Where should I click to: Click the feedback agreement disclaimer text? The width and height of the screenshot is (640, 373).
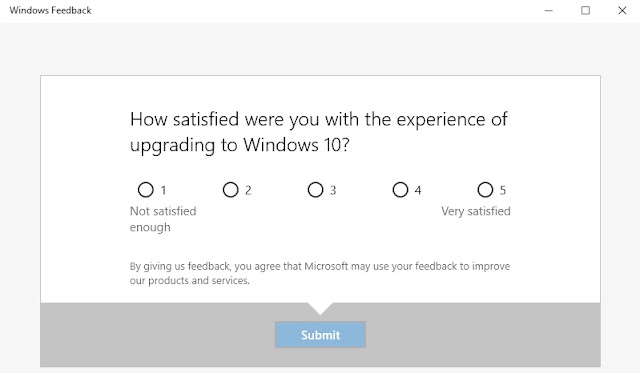point(320,273)
